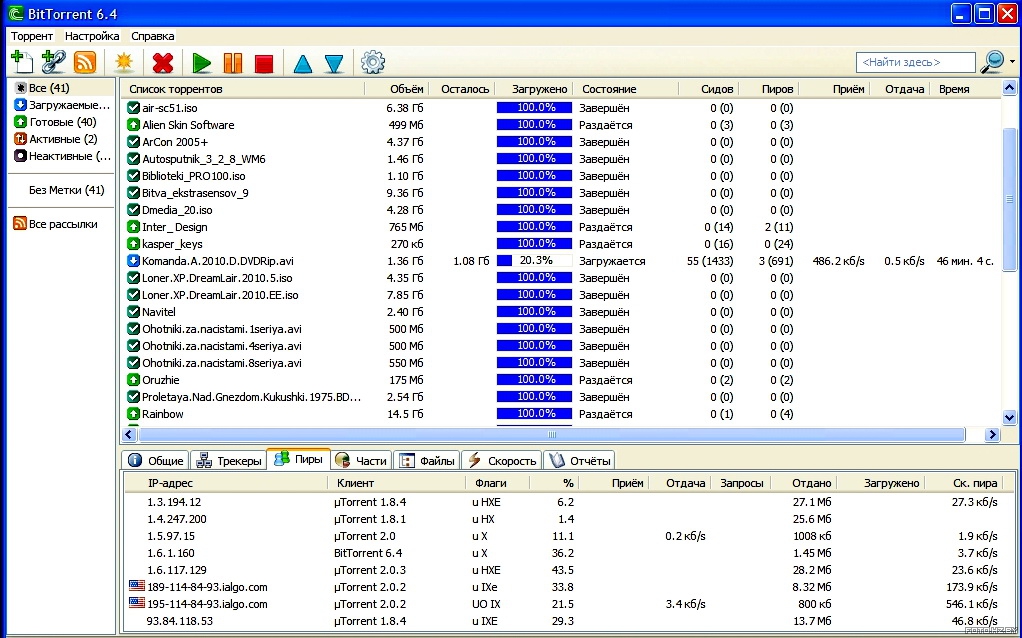Switch to the Пиры tab
This screenshot has height=638, width=1022.
click(x=299, y=459)
